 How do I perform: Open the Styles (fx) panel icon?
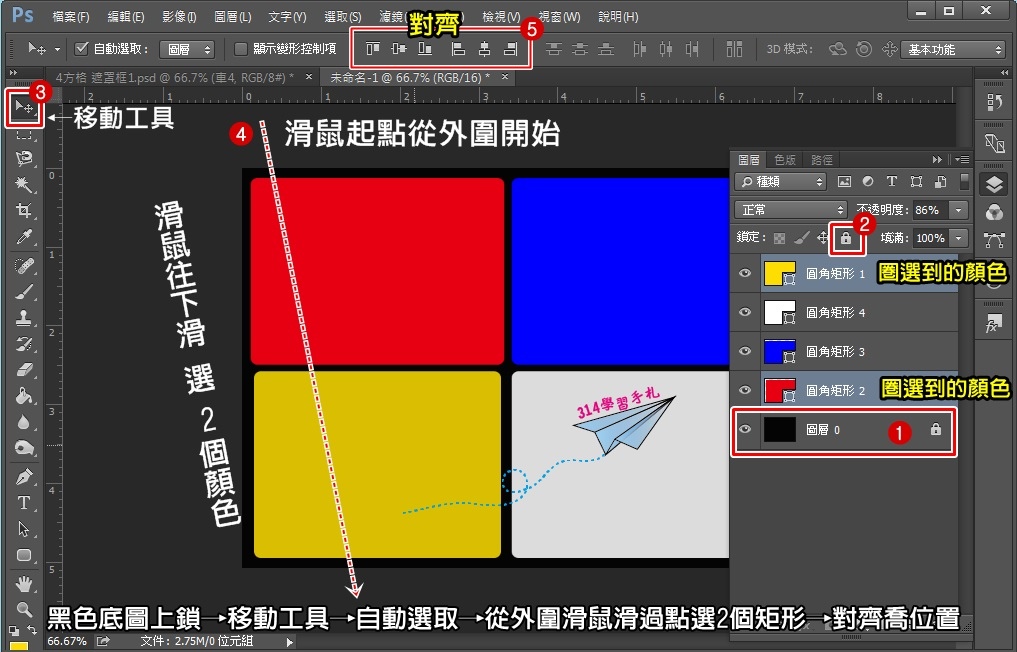click(994, 324)
